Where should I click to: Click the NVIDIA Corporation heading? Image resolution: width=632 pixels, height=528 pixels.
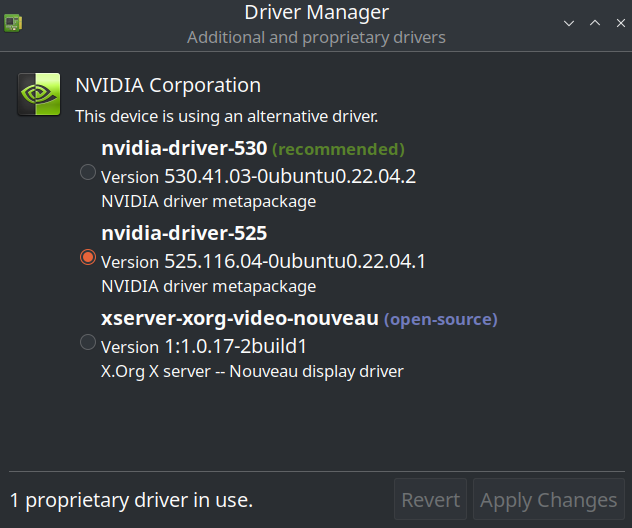[x=168, y=85]
